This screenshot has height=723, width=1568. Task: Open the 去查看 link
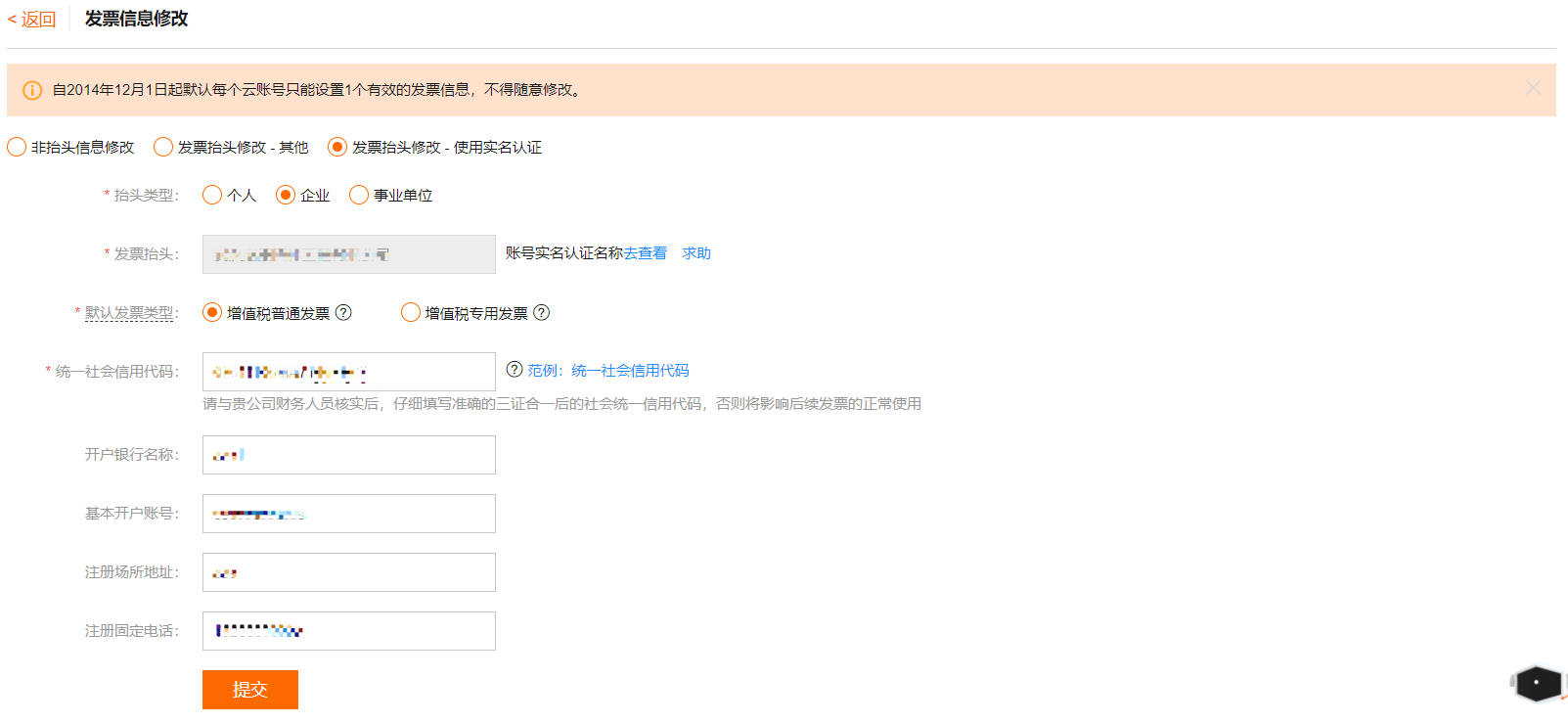(646, 253)
